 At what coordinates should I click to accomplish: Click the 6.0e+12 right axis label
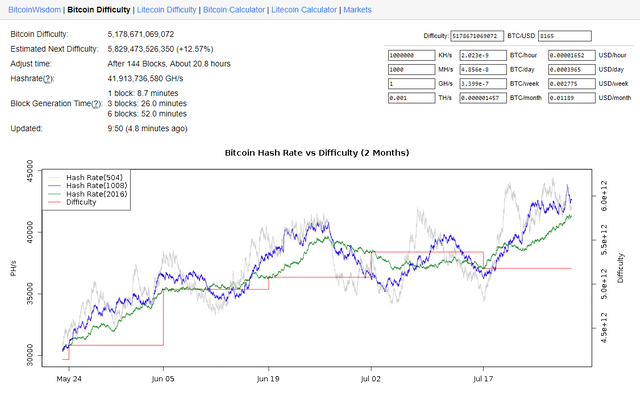pos(604,195)
